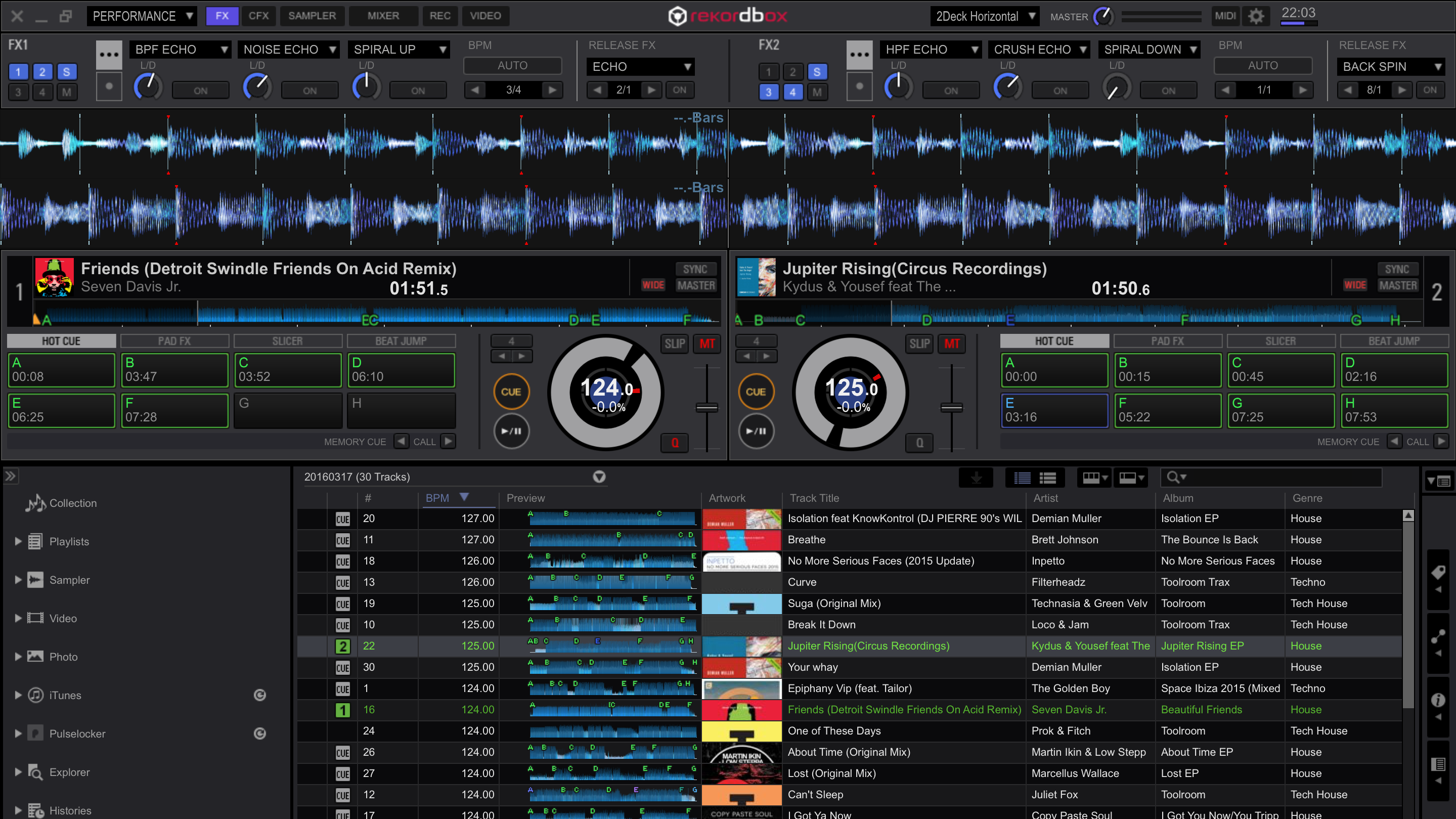This screenshot has width=1456, height=819.
Task: Toggle SPIRAL UP ON button
Action: [418, 91]
